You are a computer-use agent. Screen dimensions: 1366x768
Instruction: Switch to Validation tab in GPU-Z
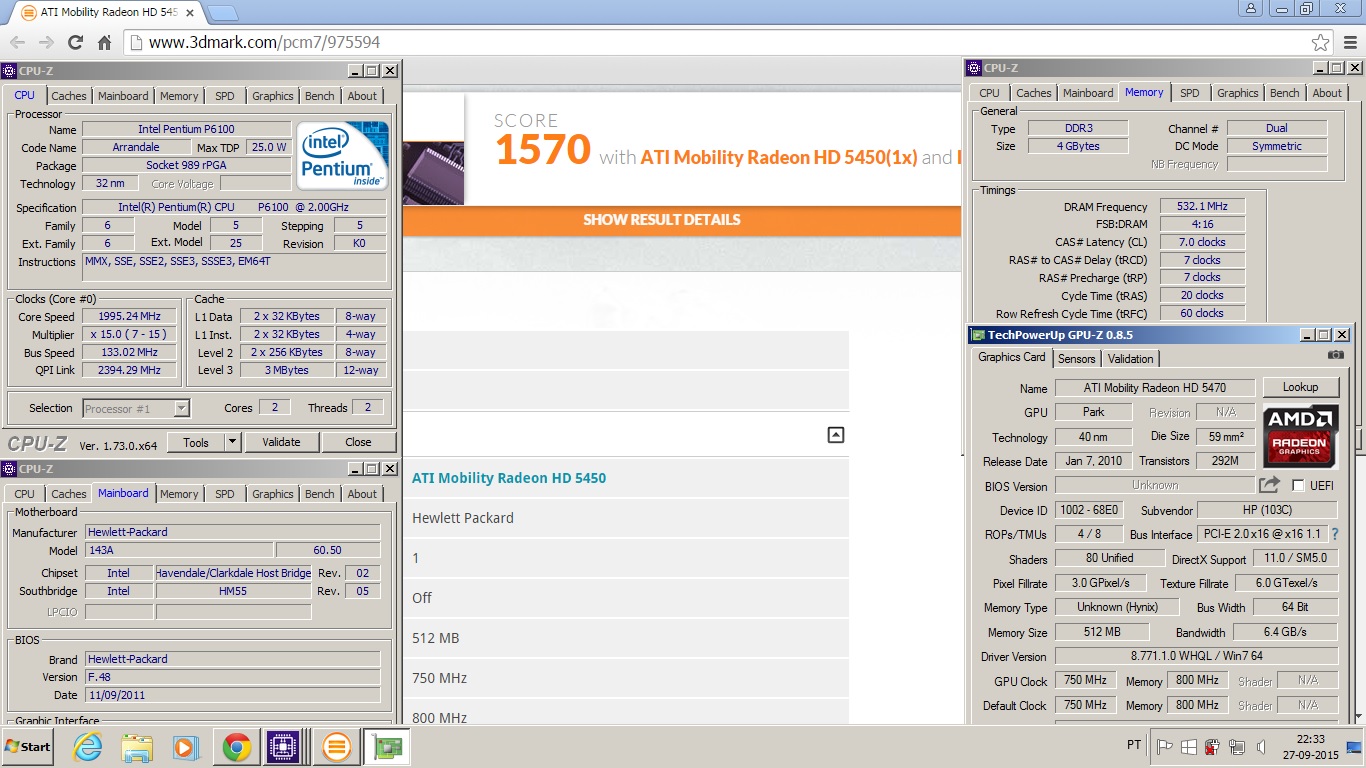pos(1131,358)
